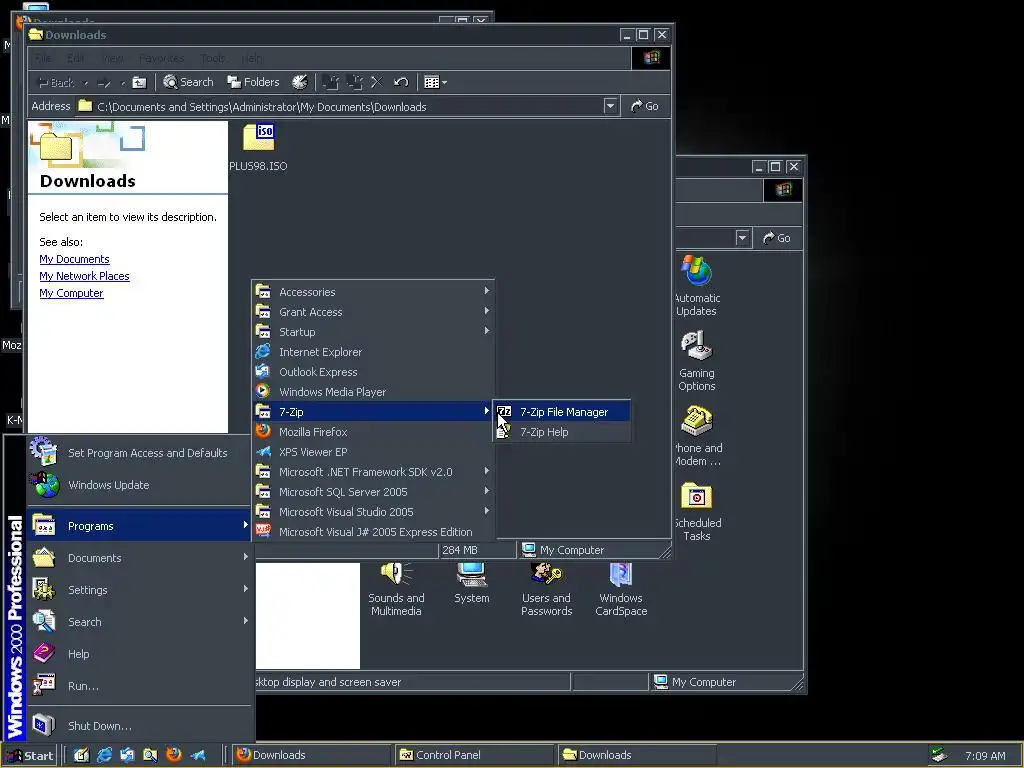Open Settings in the Start menu

click(x=139, y=590)
